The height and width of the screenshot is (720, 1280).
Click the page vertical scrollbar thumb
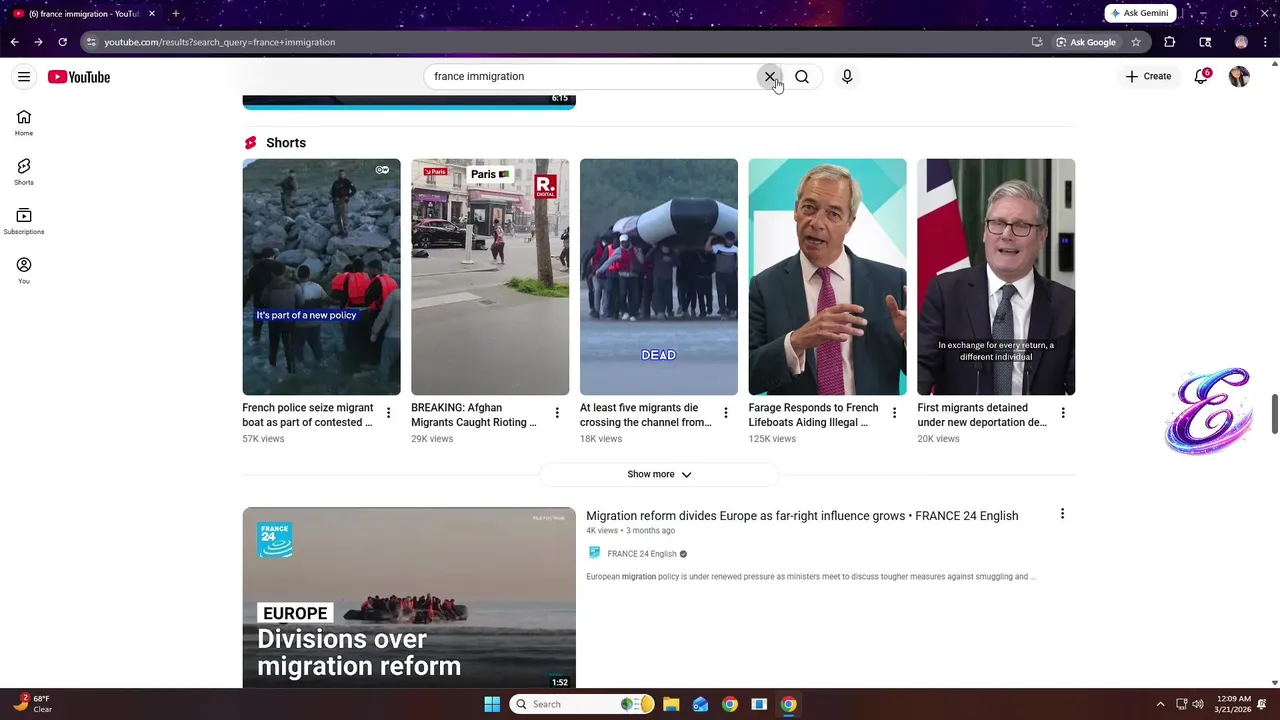point(1275,414)
